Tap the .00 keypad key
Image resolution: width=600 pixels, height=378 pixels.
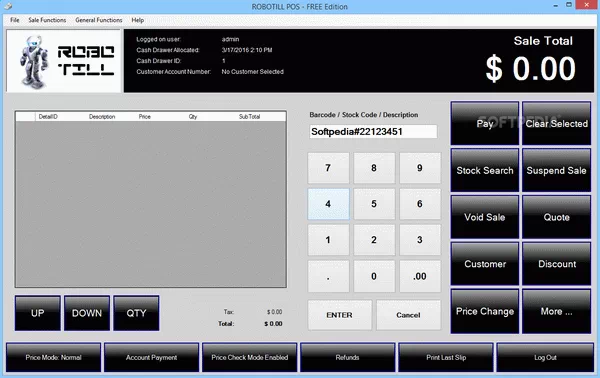coord(420,276)
